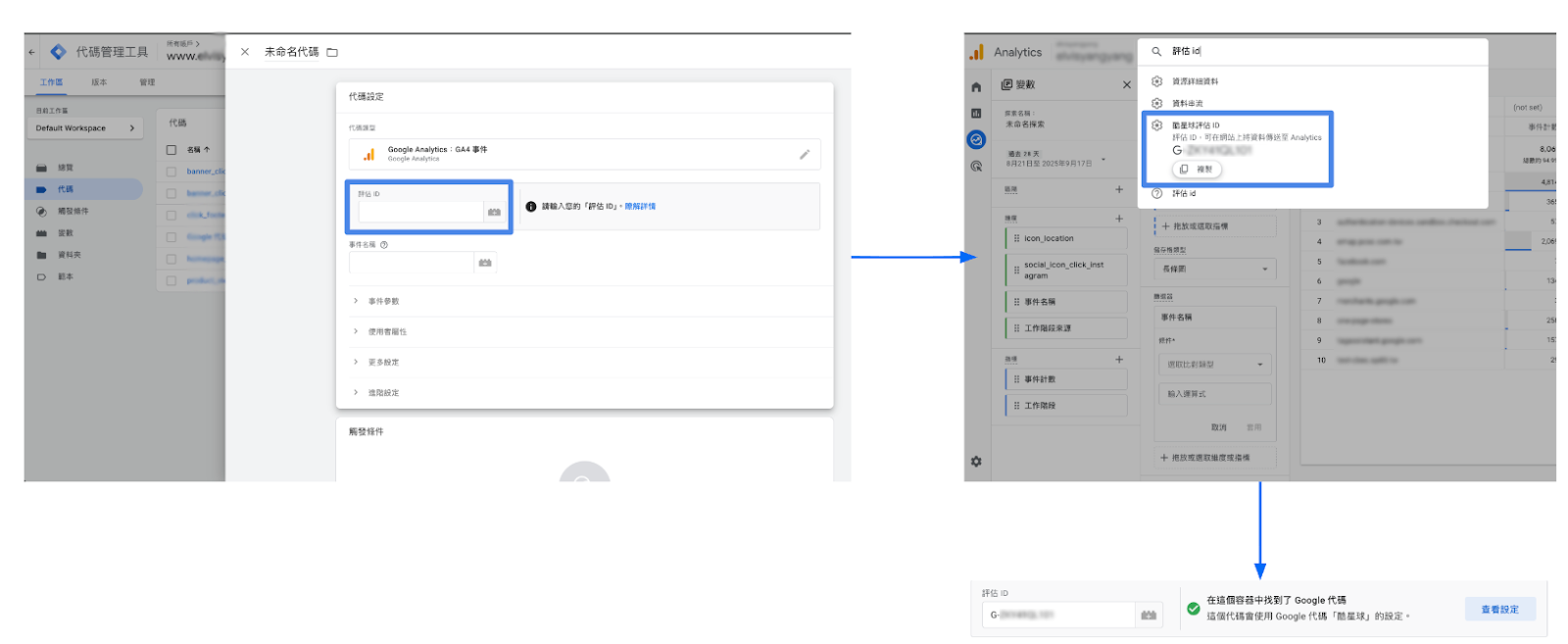Switch to the 版本 tab
Viewport: 1568px width, 644px height.
pyautogui.click(x=99, y=82)
